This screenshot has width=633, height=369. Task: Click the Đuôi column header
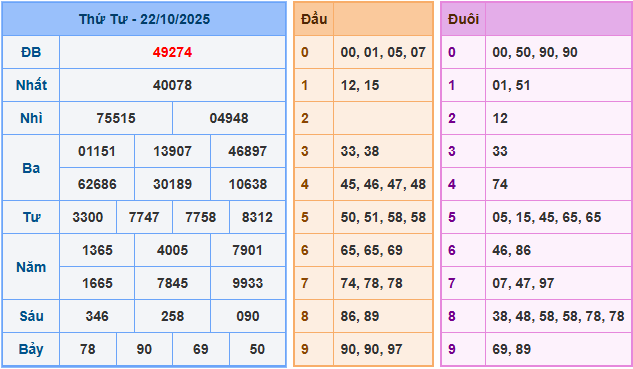tap(463, 19)
